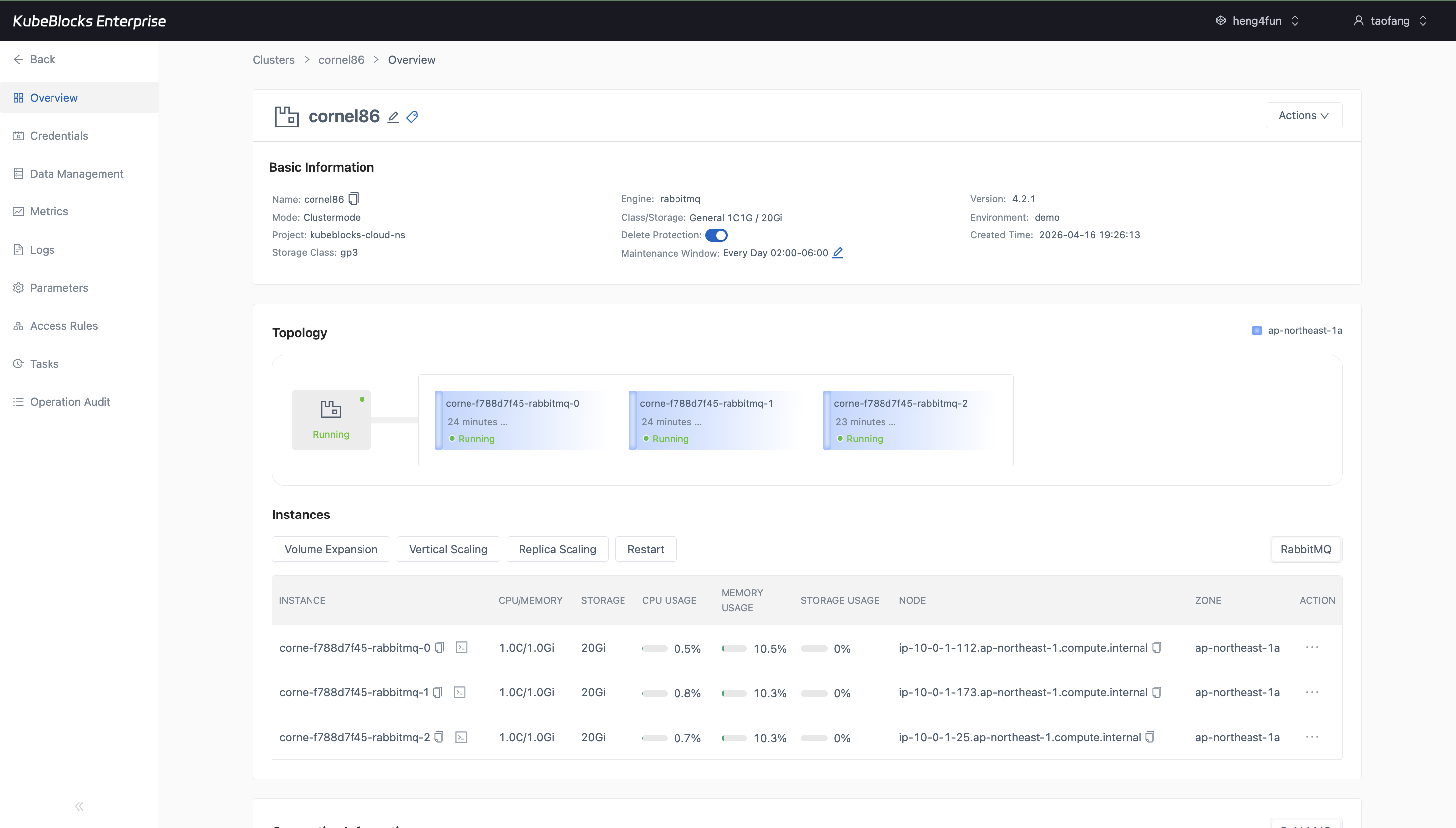Click the INSTANCE column header
Viewport: 1456px width, 828px height.
coord(302,601)
